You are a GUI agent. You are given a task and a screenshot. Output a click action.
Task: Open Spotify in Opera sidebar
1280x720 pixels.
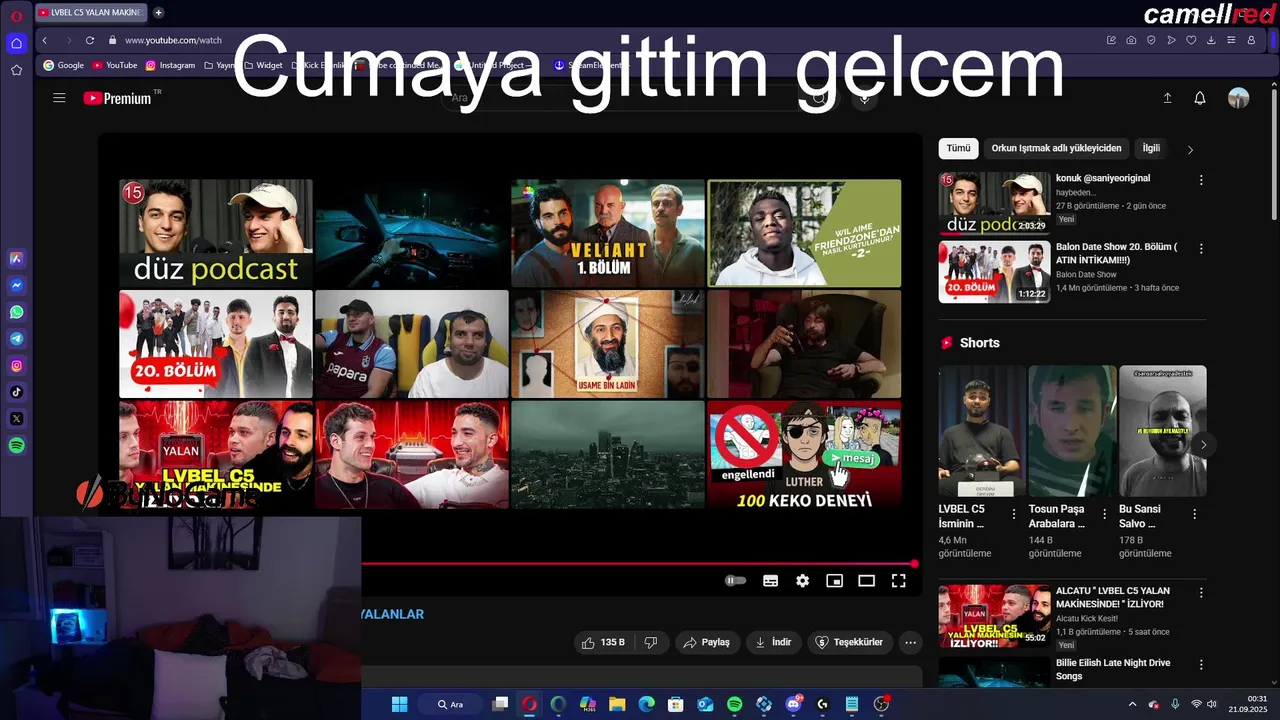pos(16,446)
